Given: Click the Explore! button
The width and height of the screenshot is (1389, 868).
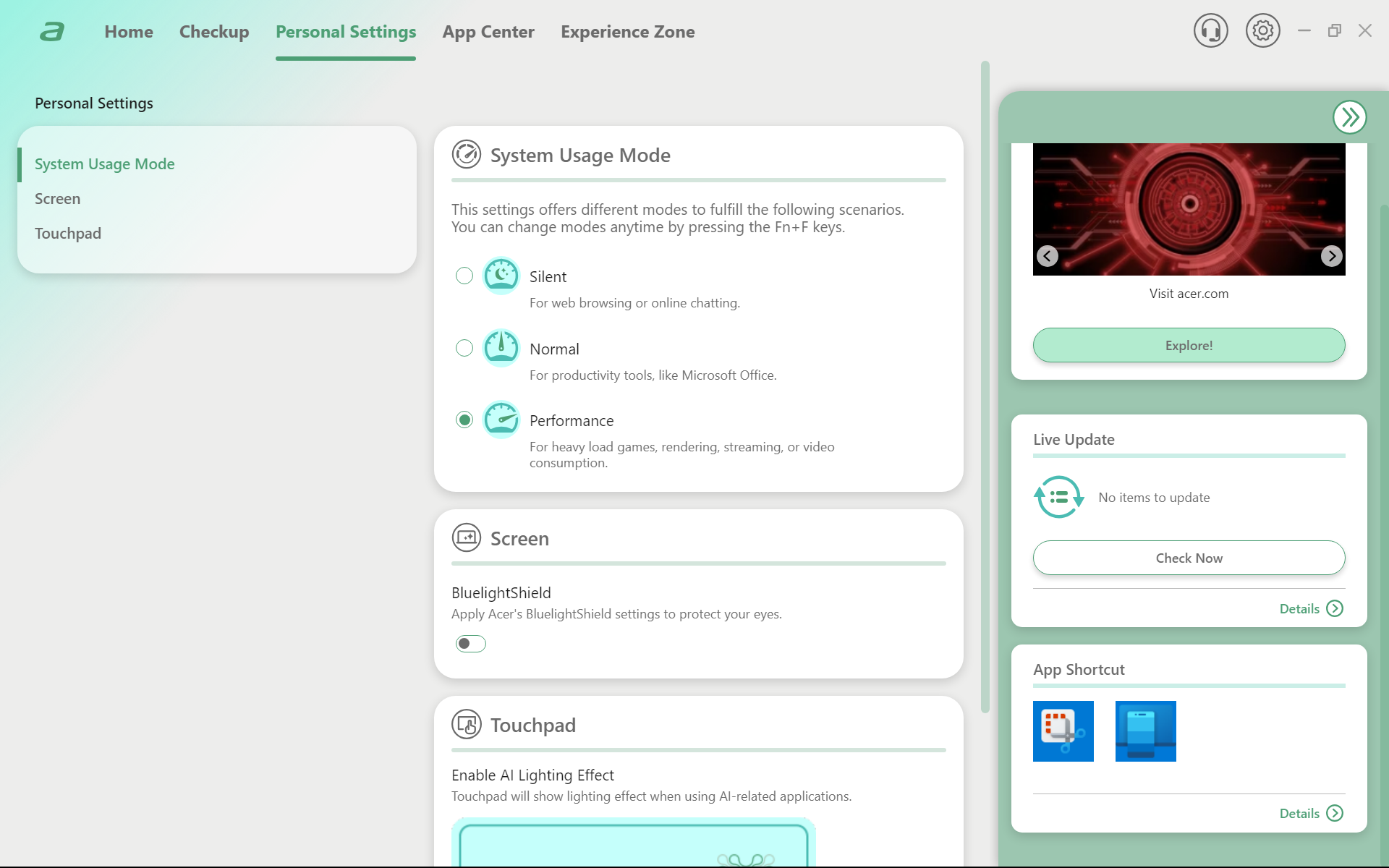Looking at the screenshot, I should 1189,345.
